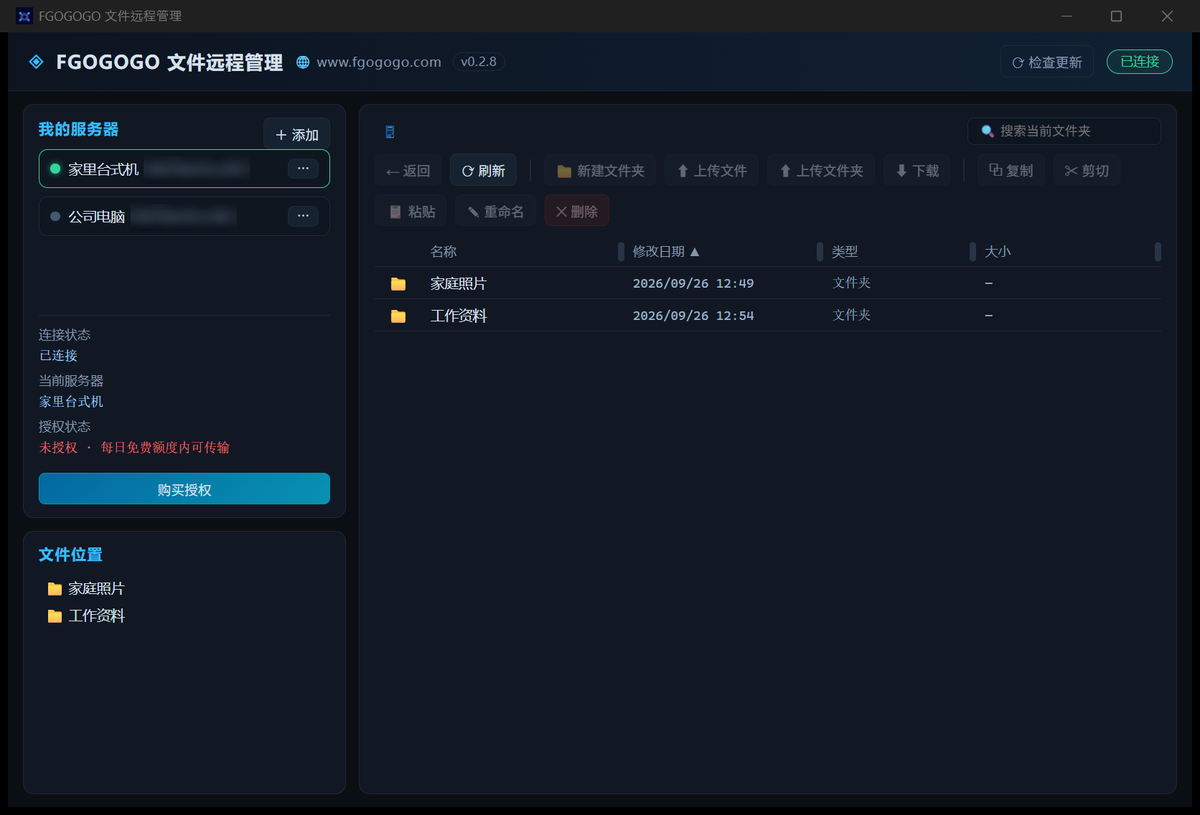This screenshot has height=815, width=1200.
Task: Click the date 2026/09/26 12:54
Action: [693, 316]
